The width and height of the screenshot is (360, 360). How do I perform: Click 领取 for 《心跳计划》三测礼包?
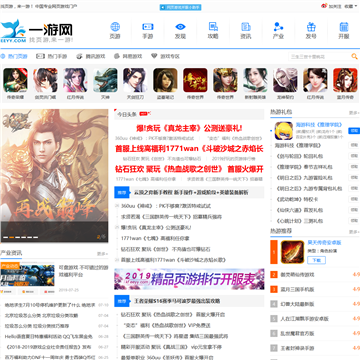tap(354, 221)
